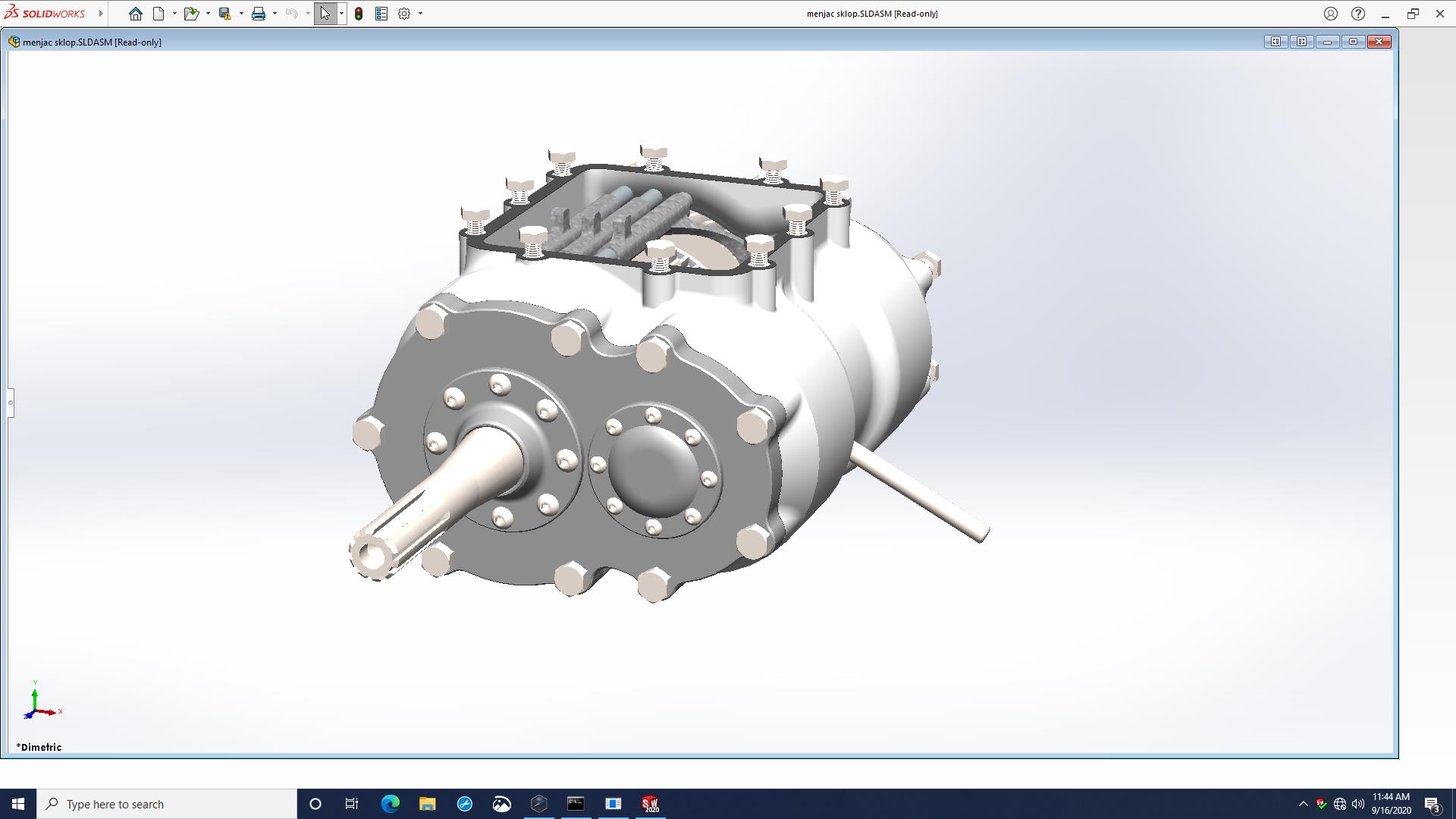The height and width of the screenshot is (819, 1456).
Task: Expand the left panel splitter handle
Action: [x=11, y=403]
